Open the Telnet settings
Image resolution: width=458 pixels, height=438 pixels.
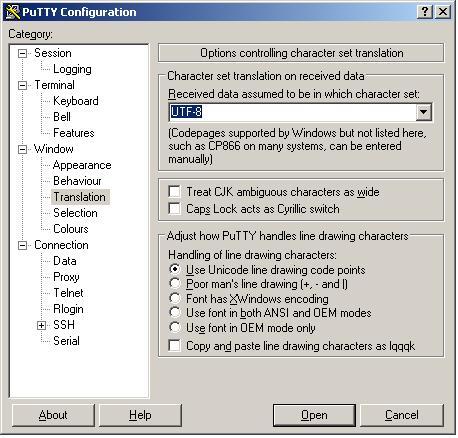68,293
